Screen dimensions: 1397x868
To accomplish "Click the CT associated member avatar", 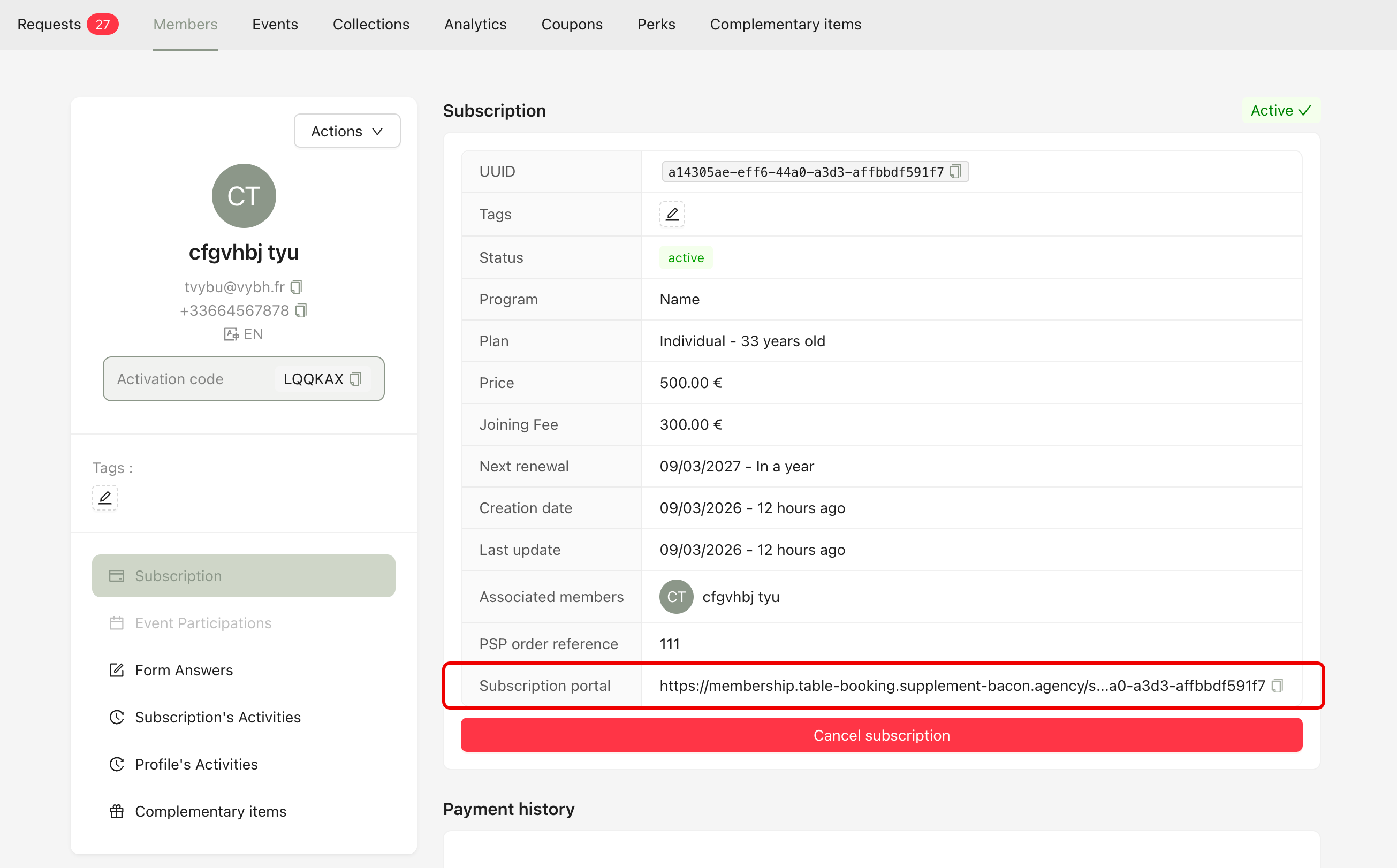I will 676,597.
